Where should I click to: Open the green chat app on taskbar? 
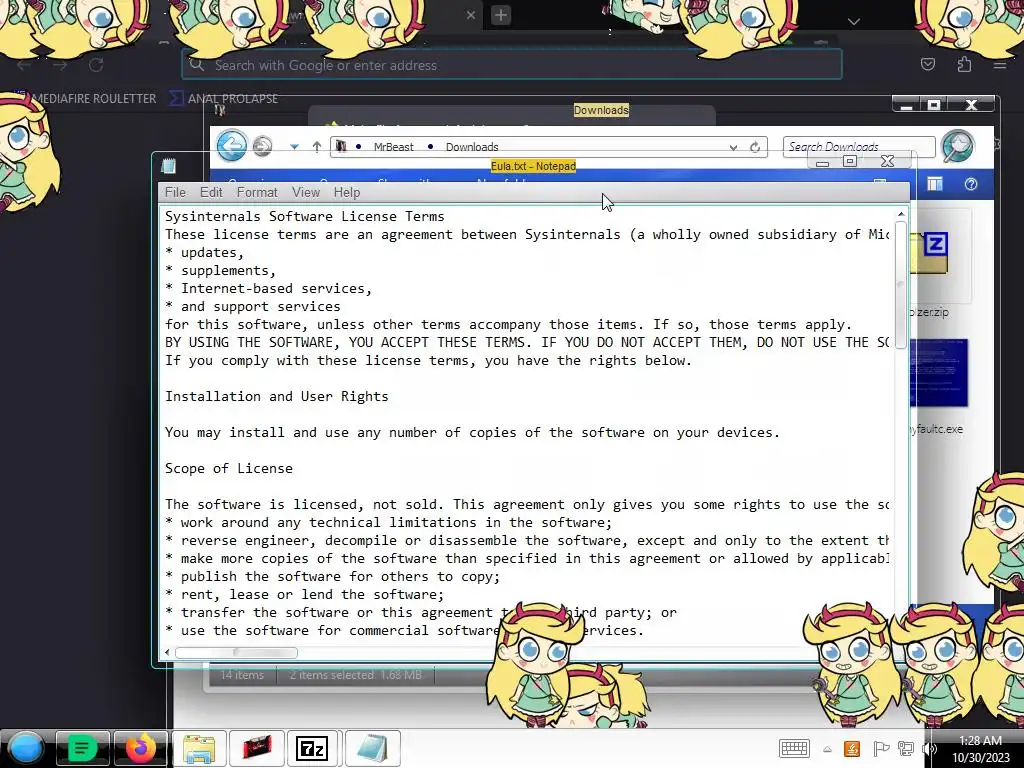(x=82, y=748)
